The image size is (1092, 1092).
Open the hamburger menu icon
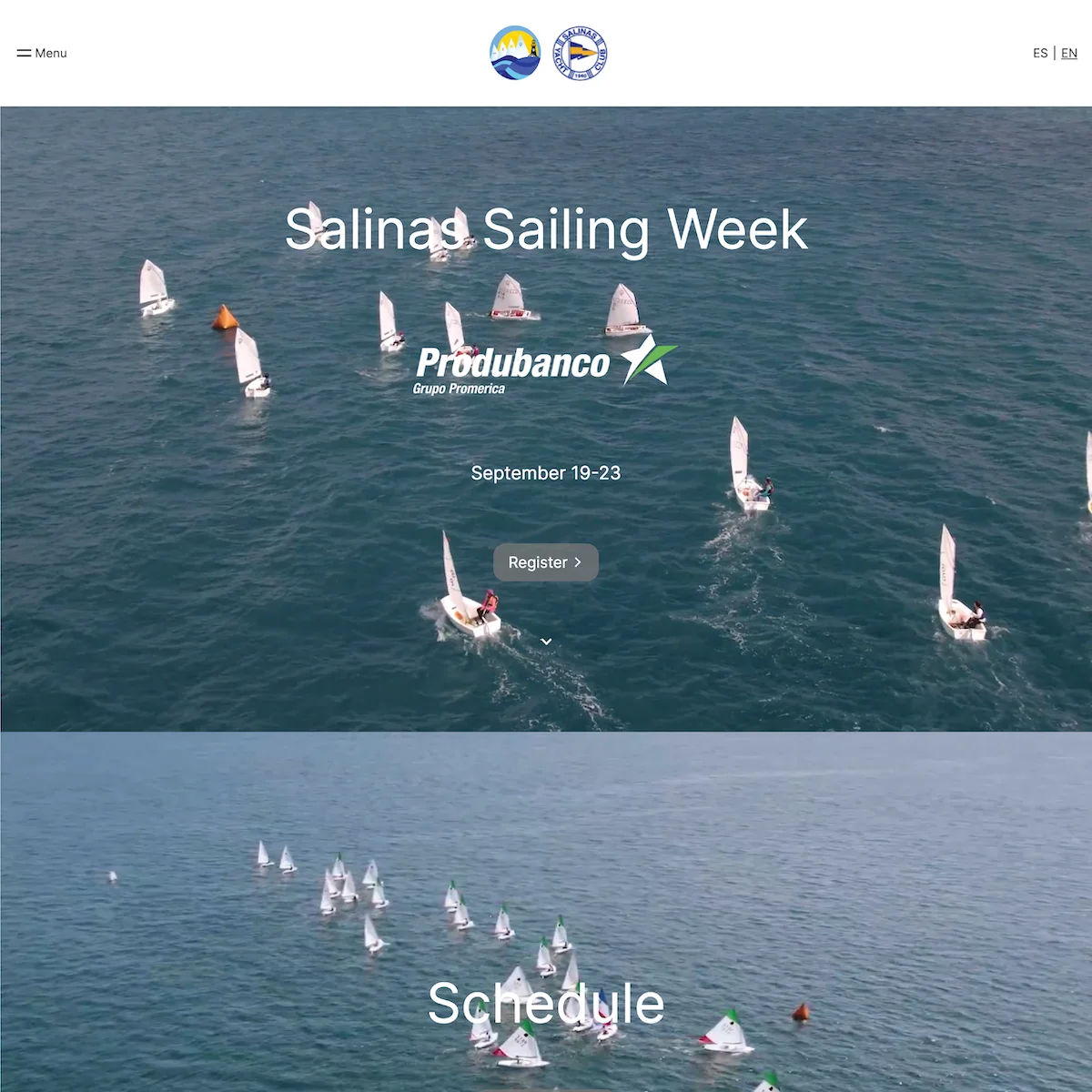tap(24, 54)
